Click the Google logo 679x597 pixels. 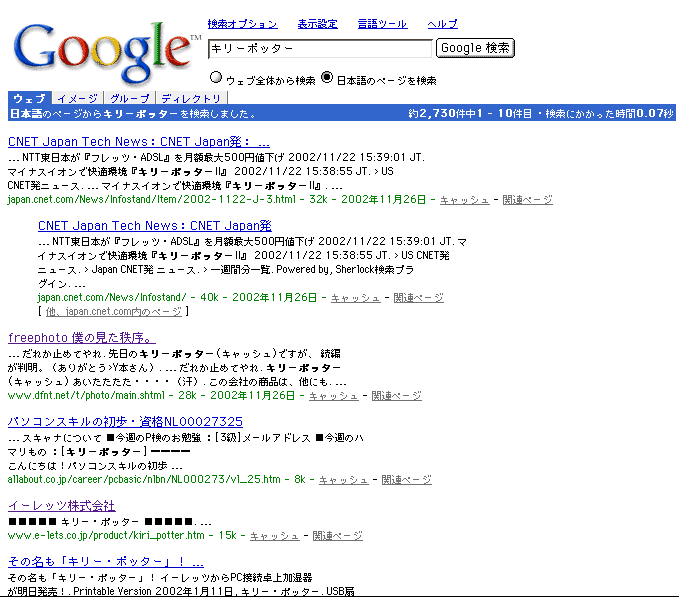point(105,50)
